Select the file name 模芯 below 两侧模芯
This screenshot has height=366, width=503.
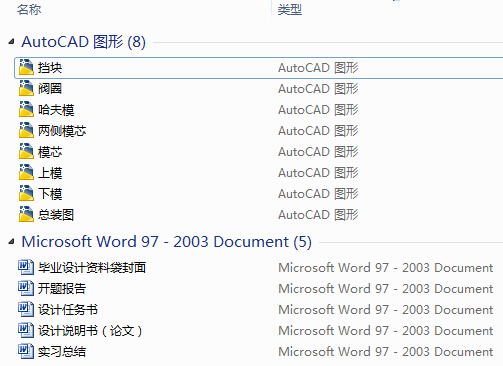tap(50, 152)
